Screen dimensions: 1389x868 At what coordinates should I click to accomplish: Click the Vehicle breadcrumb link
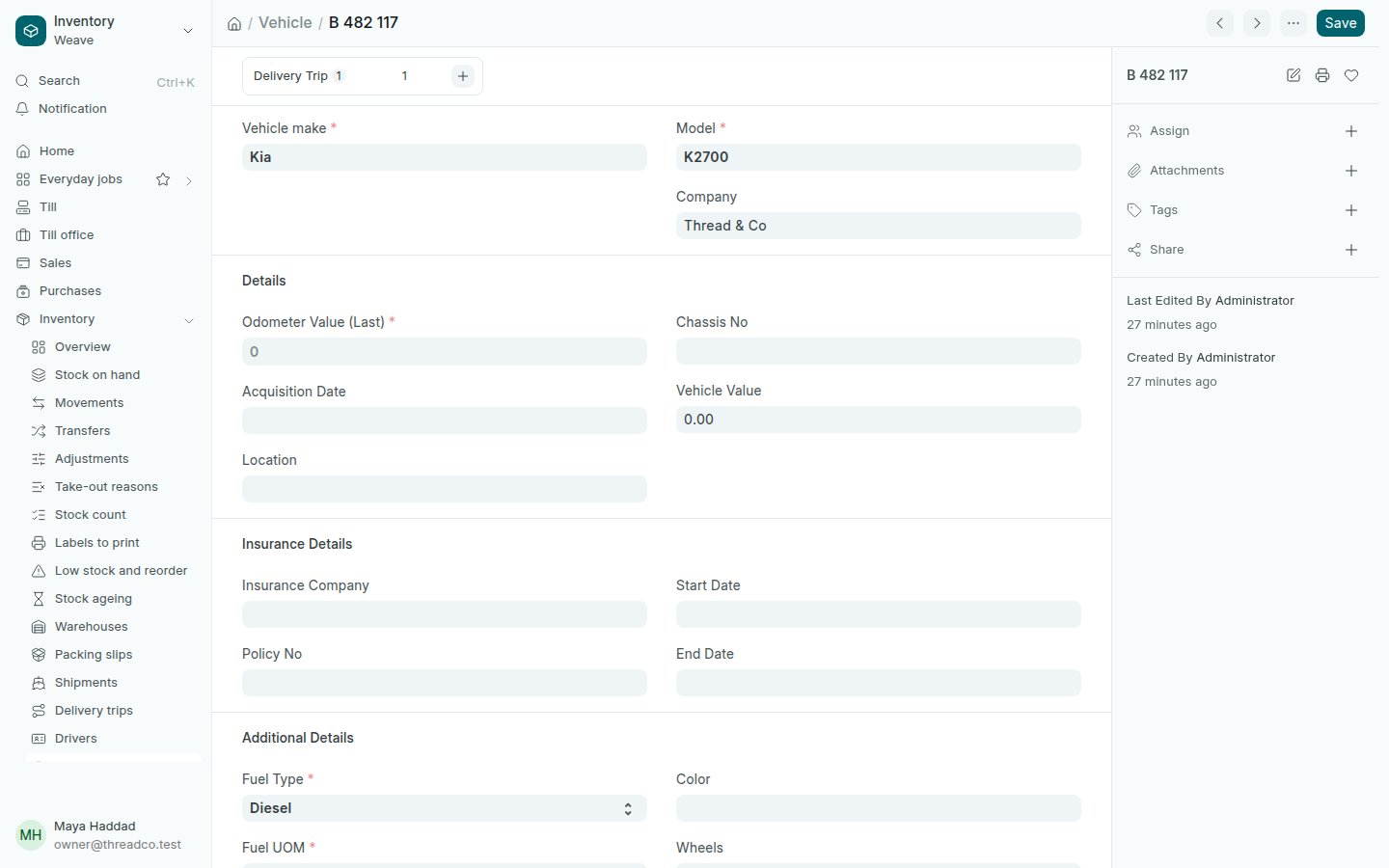tap(286, 23)
